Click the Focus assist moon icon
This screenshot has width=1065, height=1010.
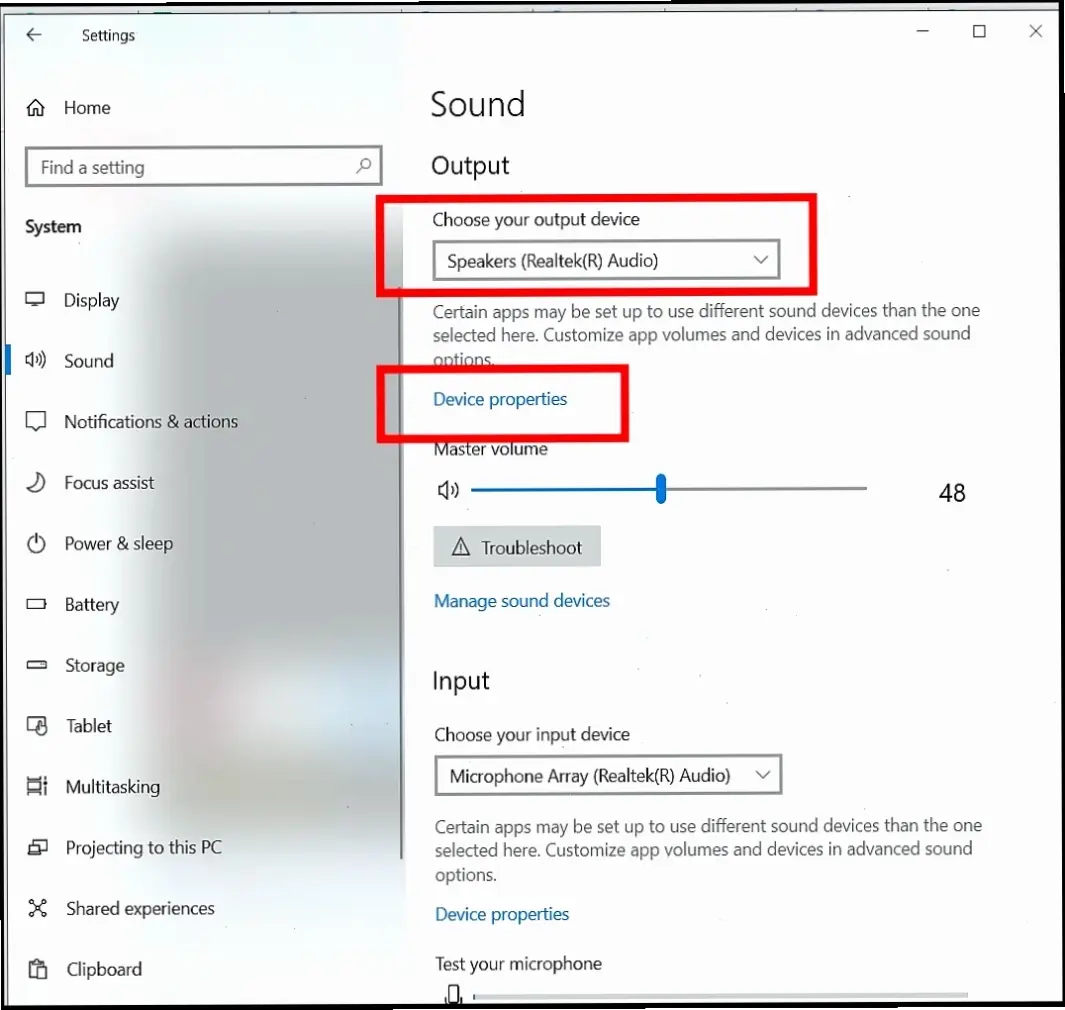click(35, 482)
